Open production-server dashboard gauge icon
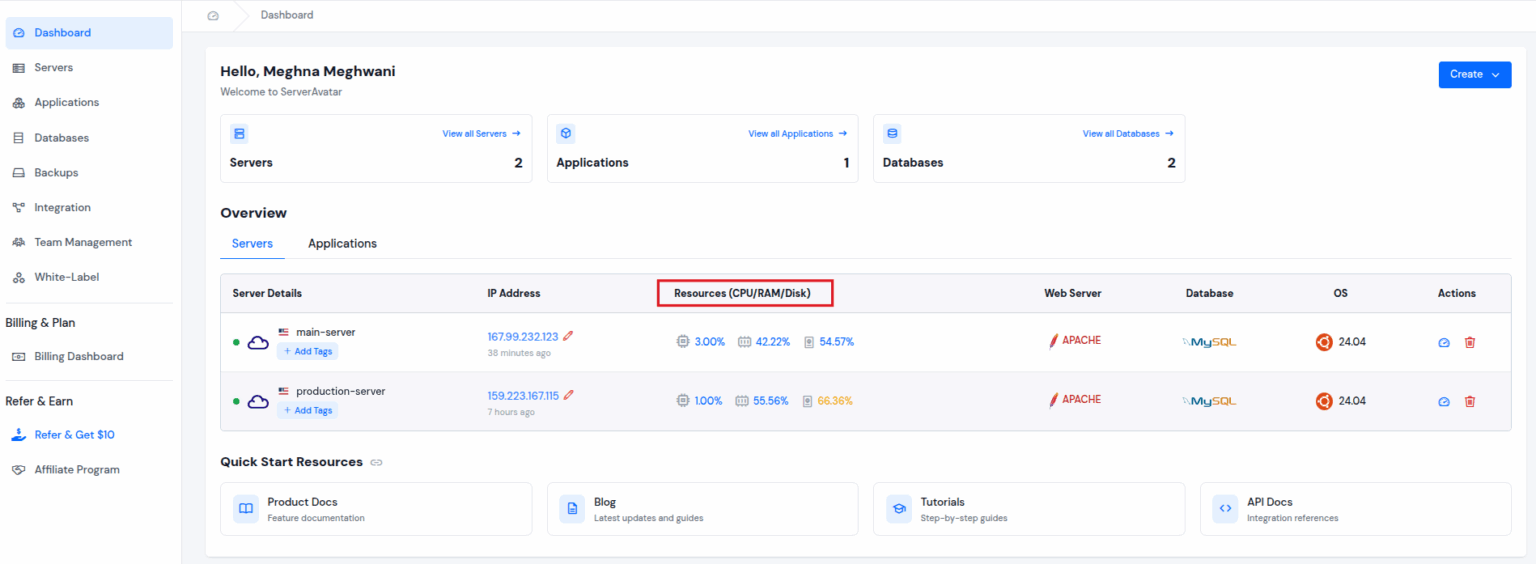Viewport: 1536px width, 564px height. (x=1443, y=401)
